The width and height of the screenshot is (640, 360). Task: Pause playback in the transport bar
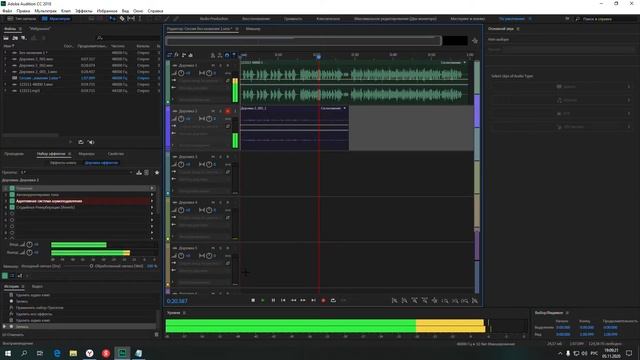pyautogui.click(x=273, y=300)
